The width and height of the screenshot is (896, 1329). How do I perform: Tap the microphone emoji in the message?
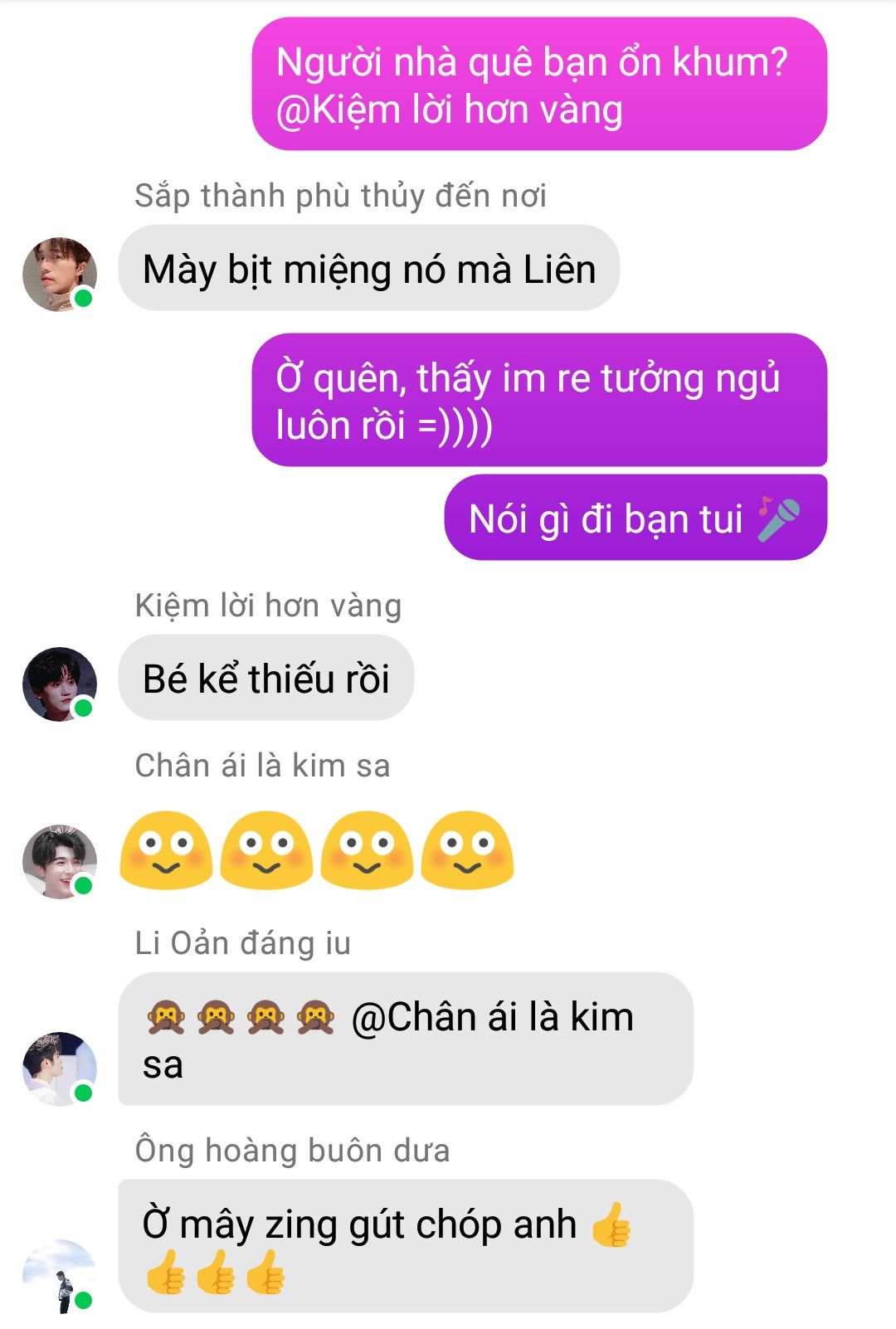click(x=778, y=519)
